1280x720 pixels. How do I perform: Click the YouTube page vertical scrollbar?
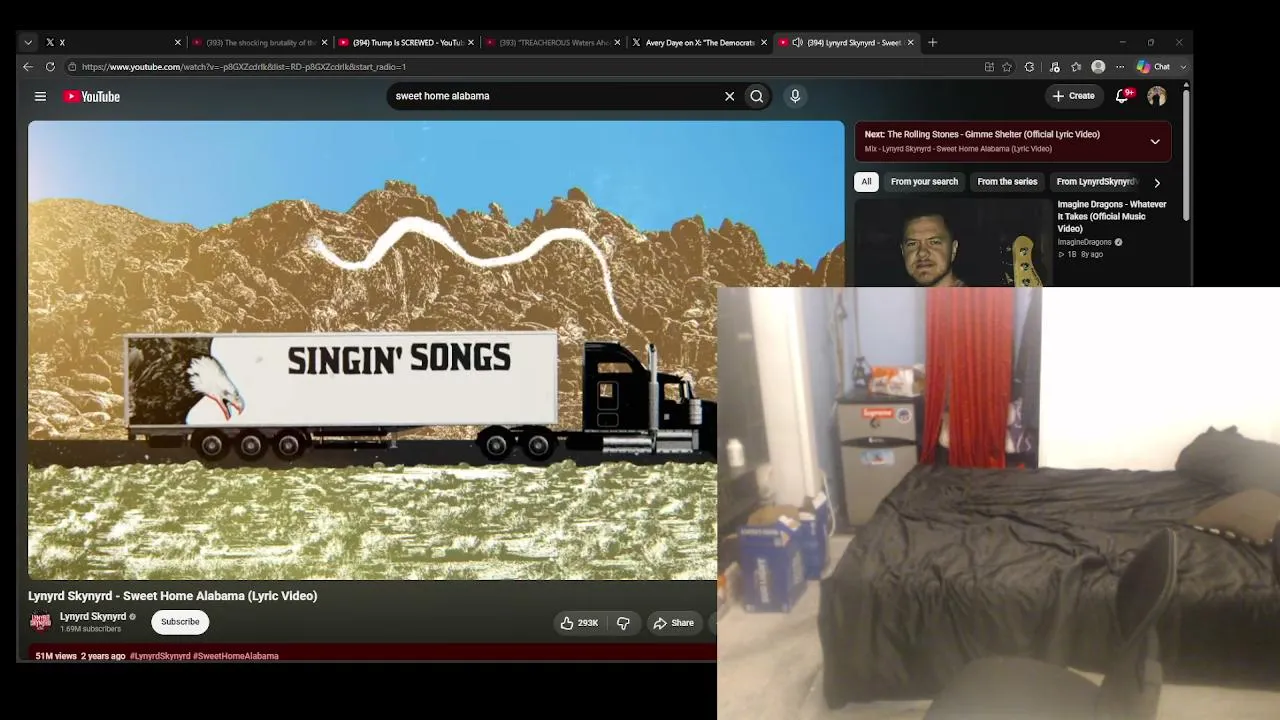click(1186, 155)
